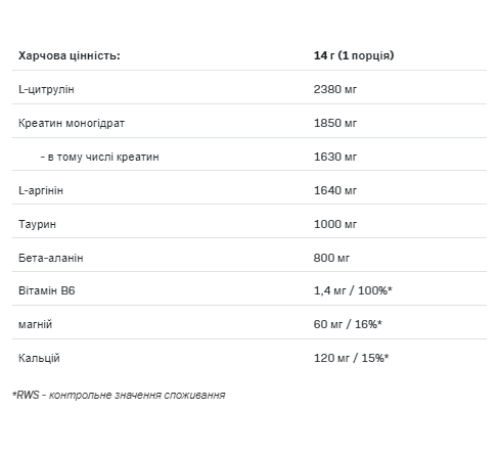Screen dimensions: 500x450
Task: Click the 1640 мг value
Action: pyautogui.click(x=335, y=190)
